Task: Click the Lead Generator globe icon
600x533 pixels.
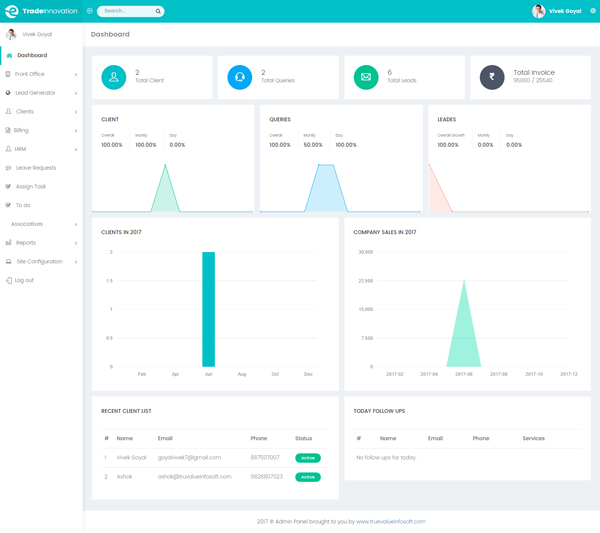Action: (x=8, y=93)
